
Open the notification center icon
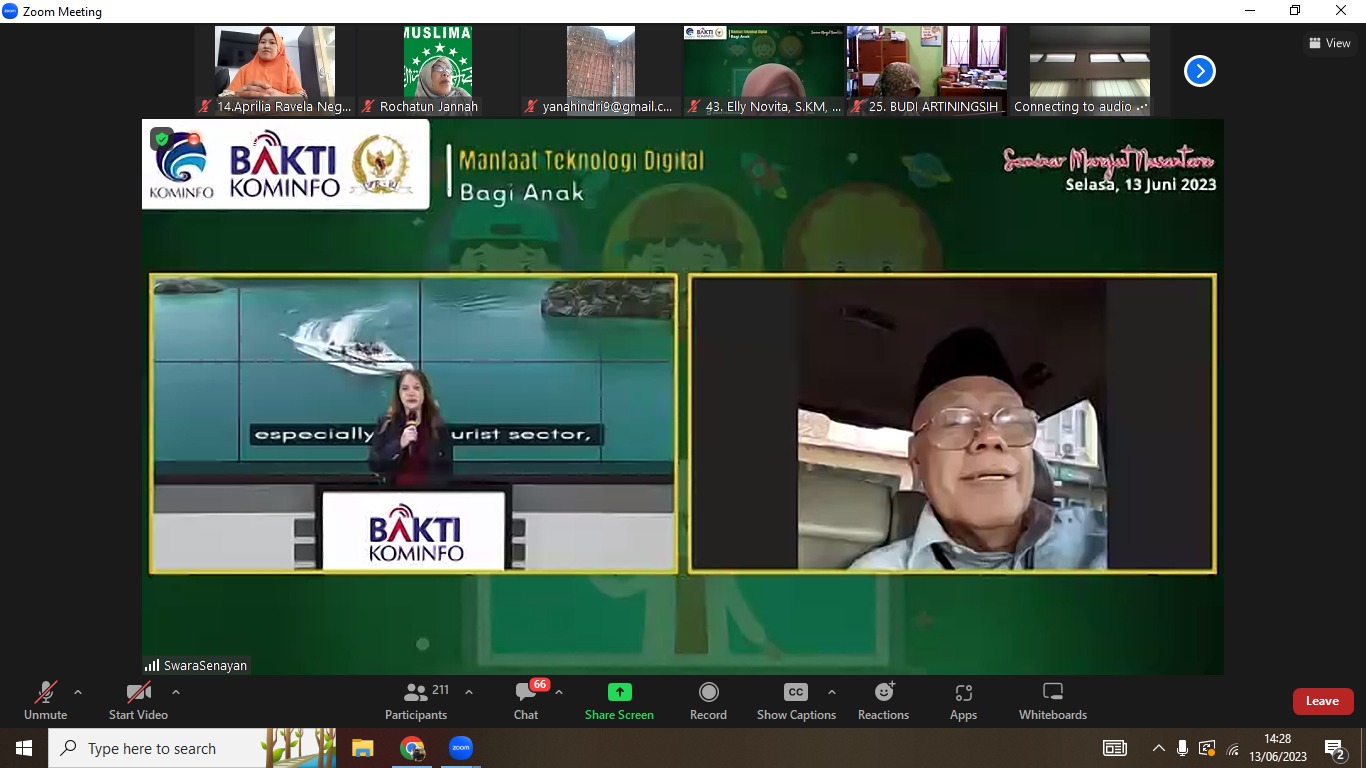point(1334,748)
